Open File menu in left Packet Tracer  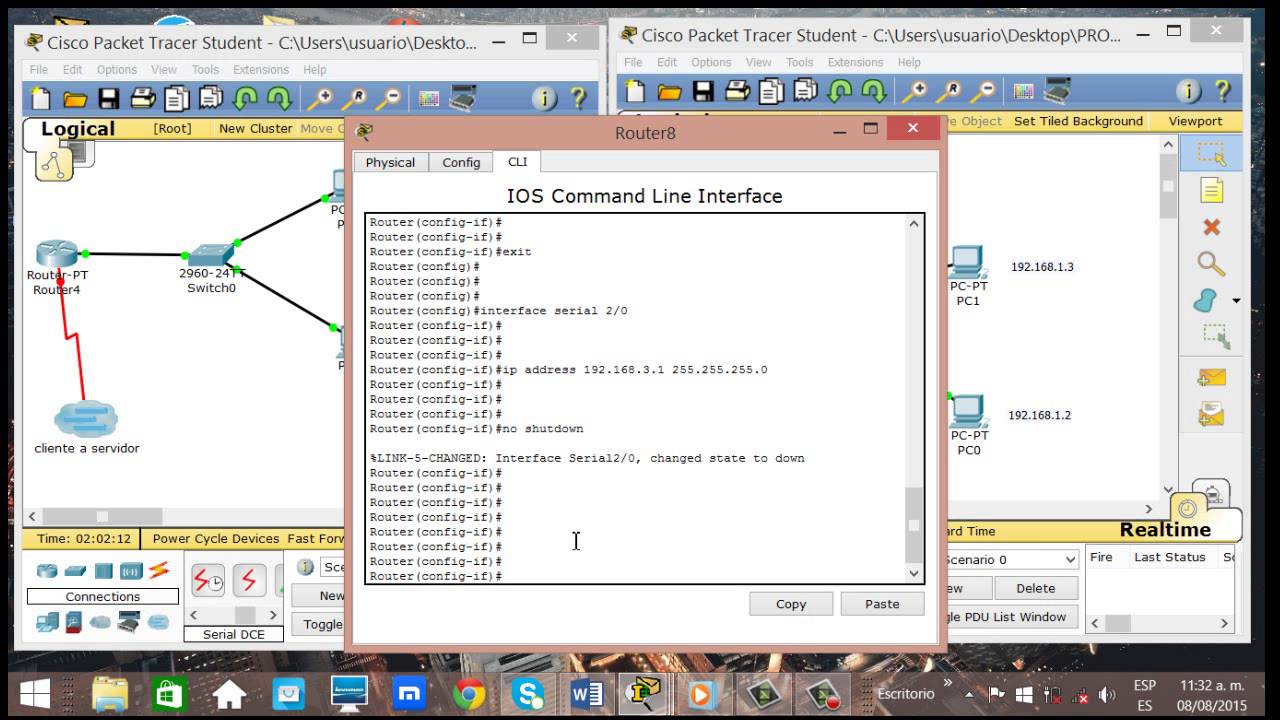pyautogui.click(x=38, y=70)
